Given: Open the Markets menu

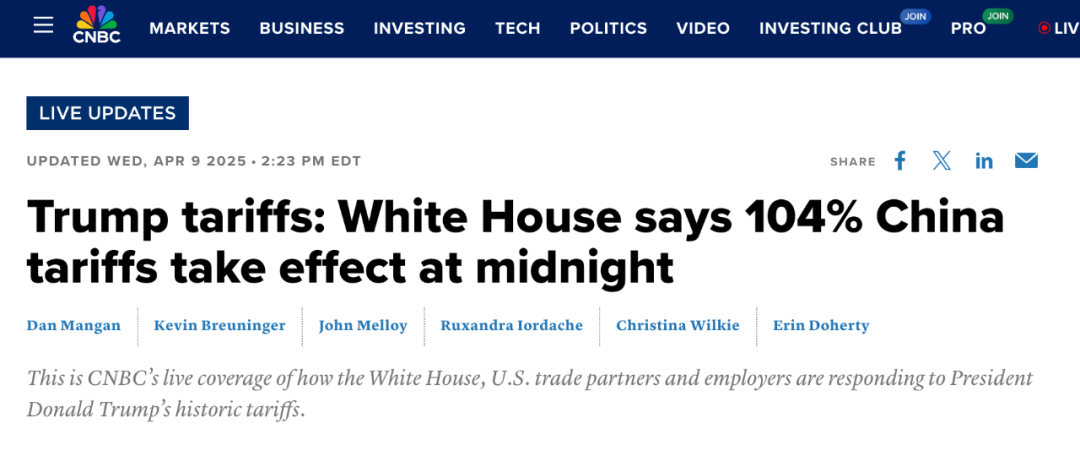Looking at the screenshot, I should 189,28.
